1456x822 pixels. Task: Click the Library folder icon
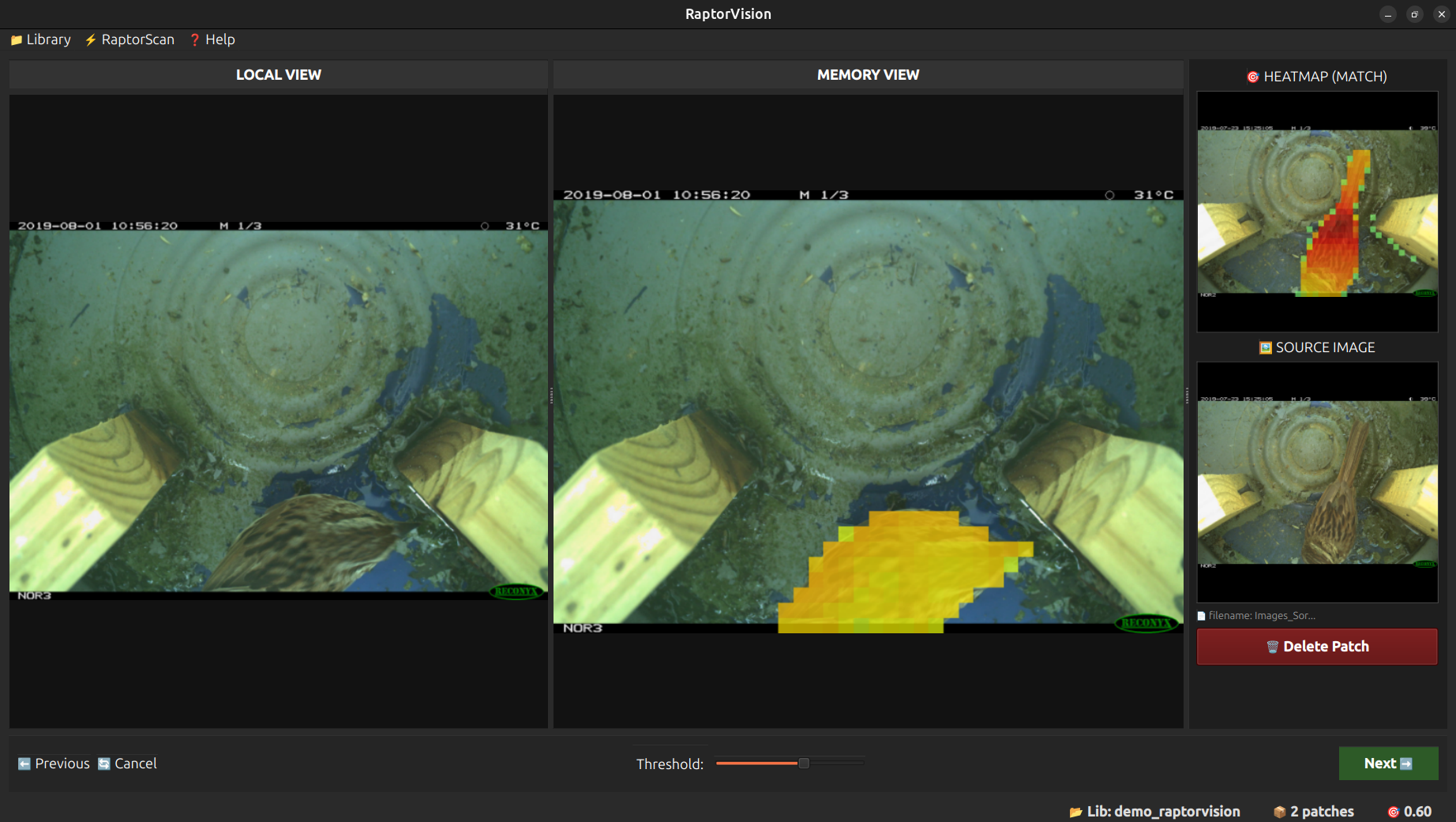pos(17,39)
